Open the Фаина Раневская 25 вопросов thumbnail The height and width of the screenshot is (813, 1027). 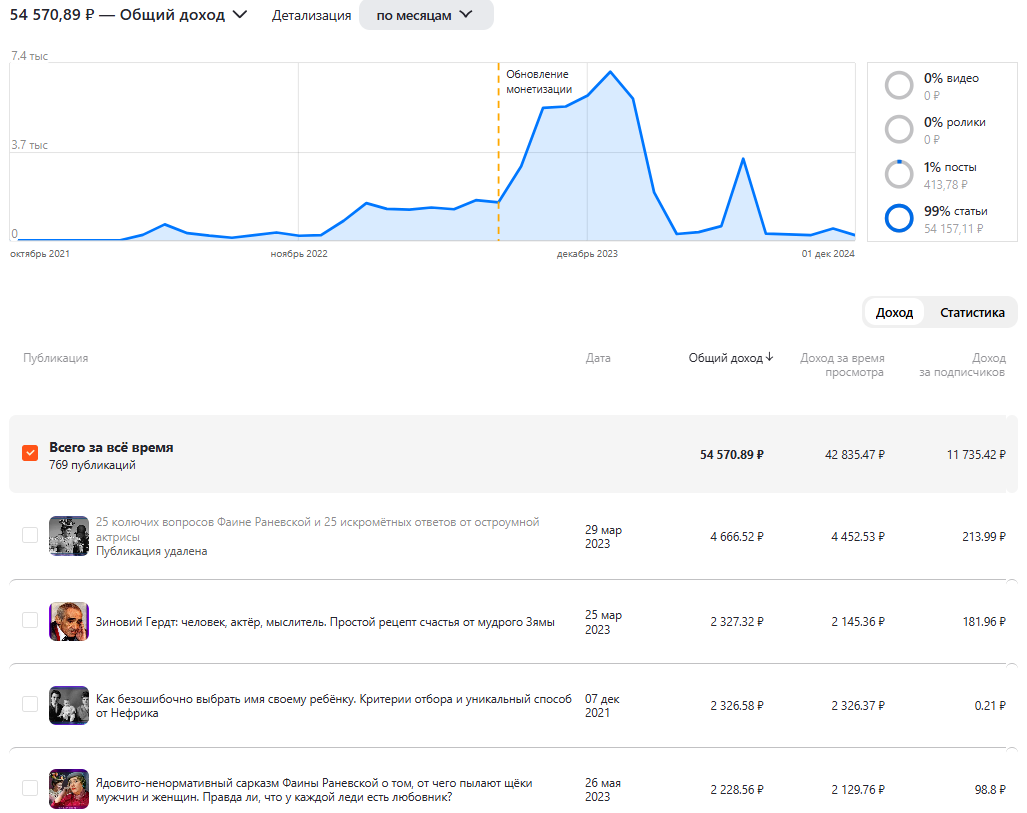point(69,536)
